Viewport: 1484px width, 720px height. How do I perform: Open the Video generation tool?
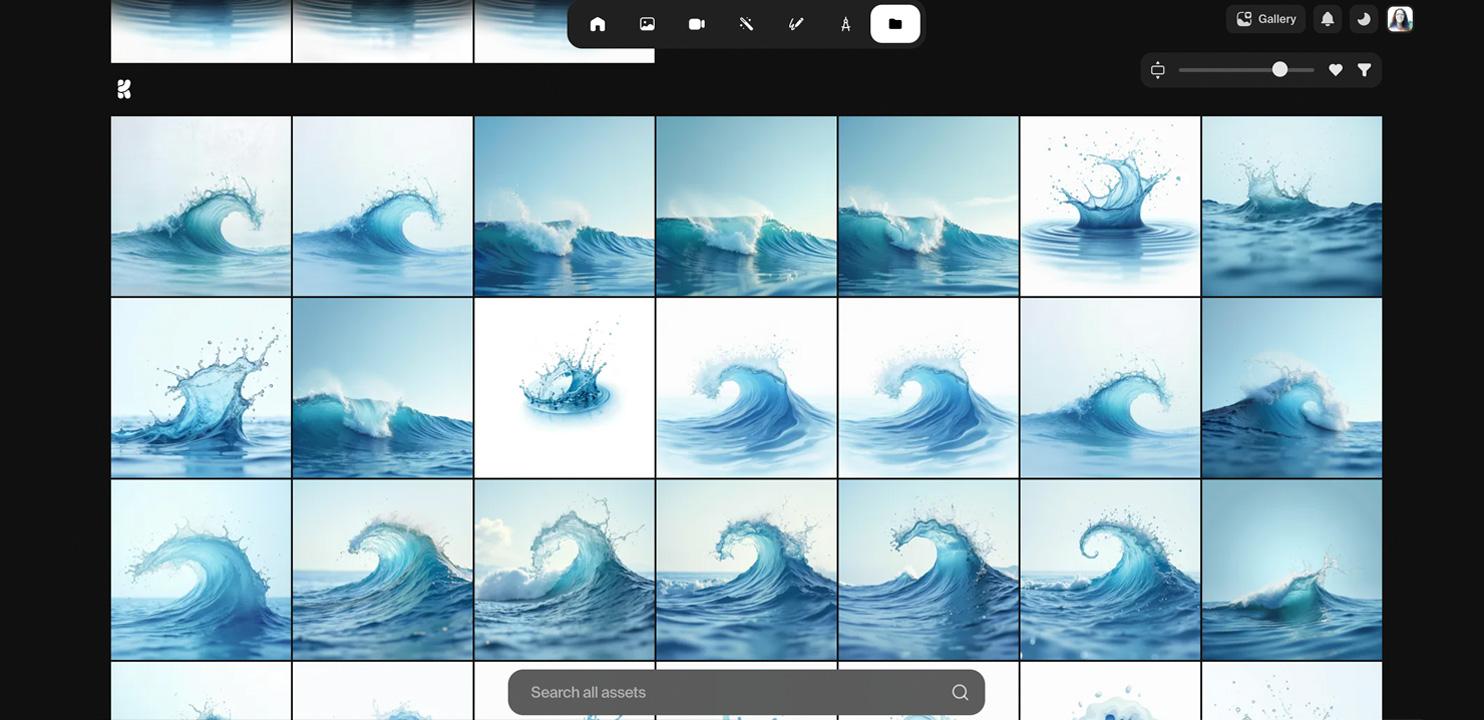[696, 24]
